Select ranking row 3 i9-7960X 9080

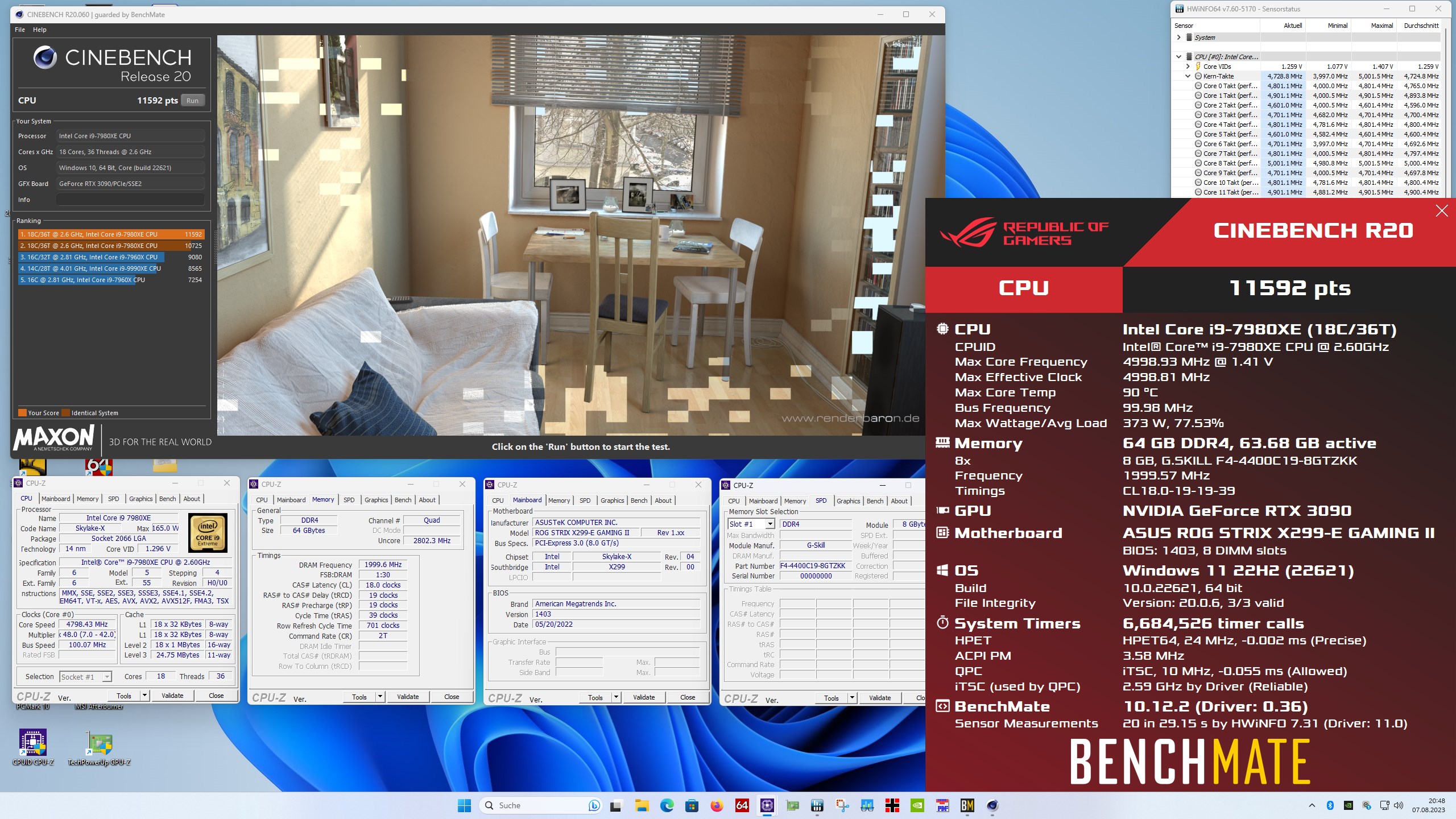point(111,257)
